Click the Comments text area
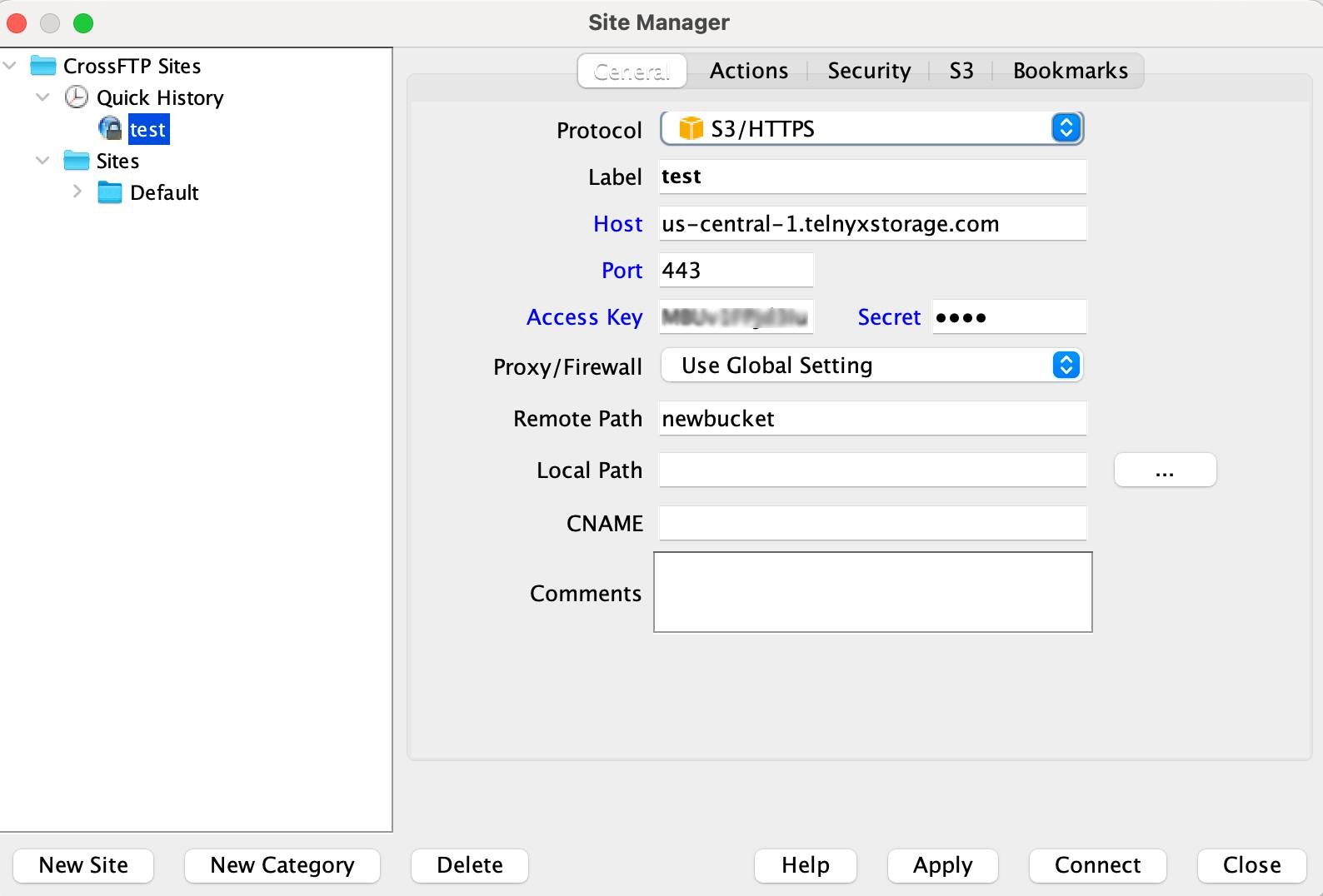 [873, 592]
